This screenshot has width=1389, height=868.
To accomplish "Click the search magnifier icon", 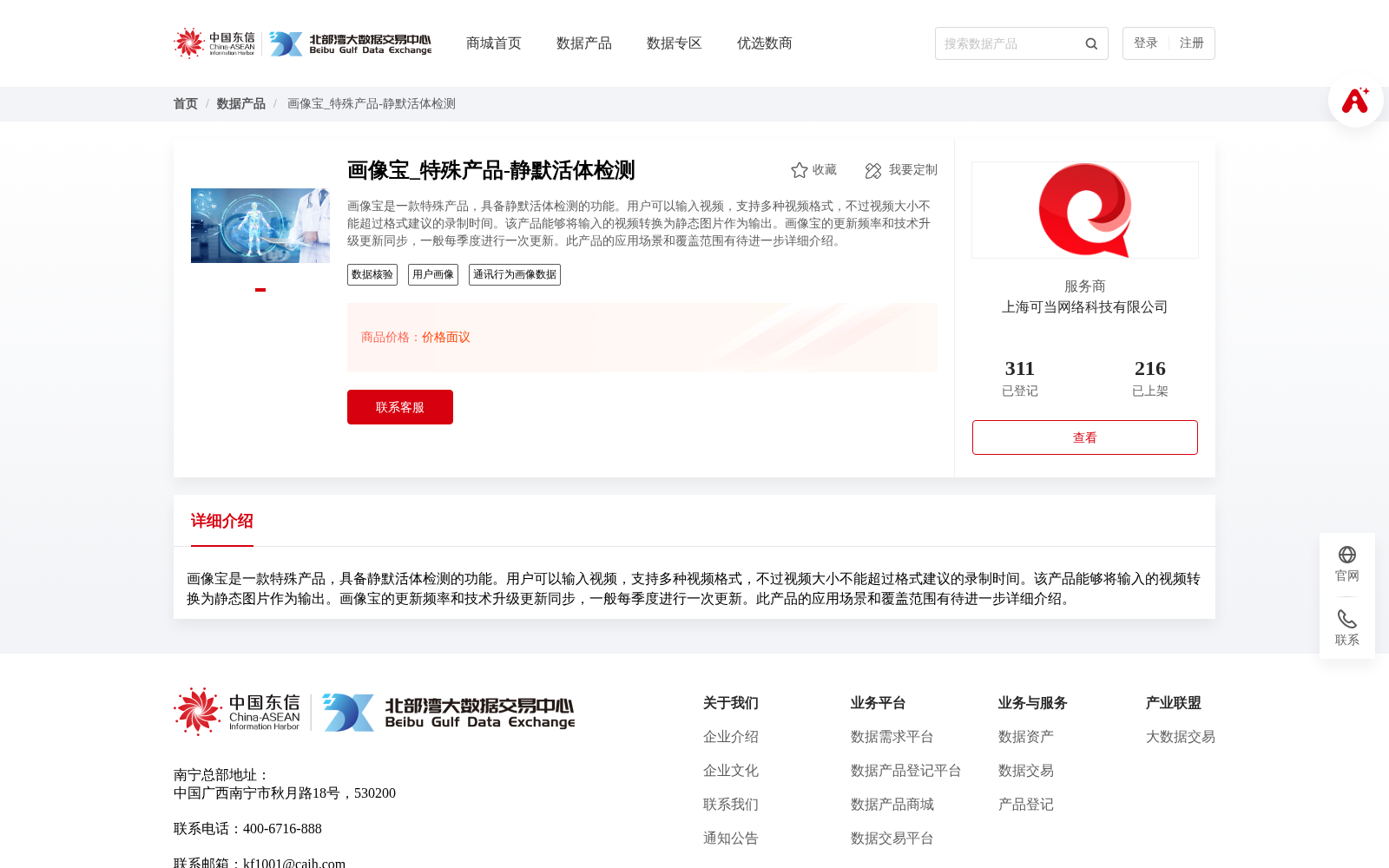I will (1091, 43).
